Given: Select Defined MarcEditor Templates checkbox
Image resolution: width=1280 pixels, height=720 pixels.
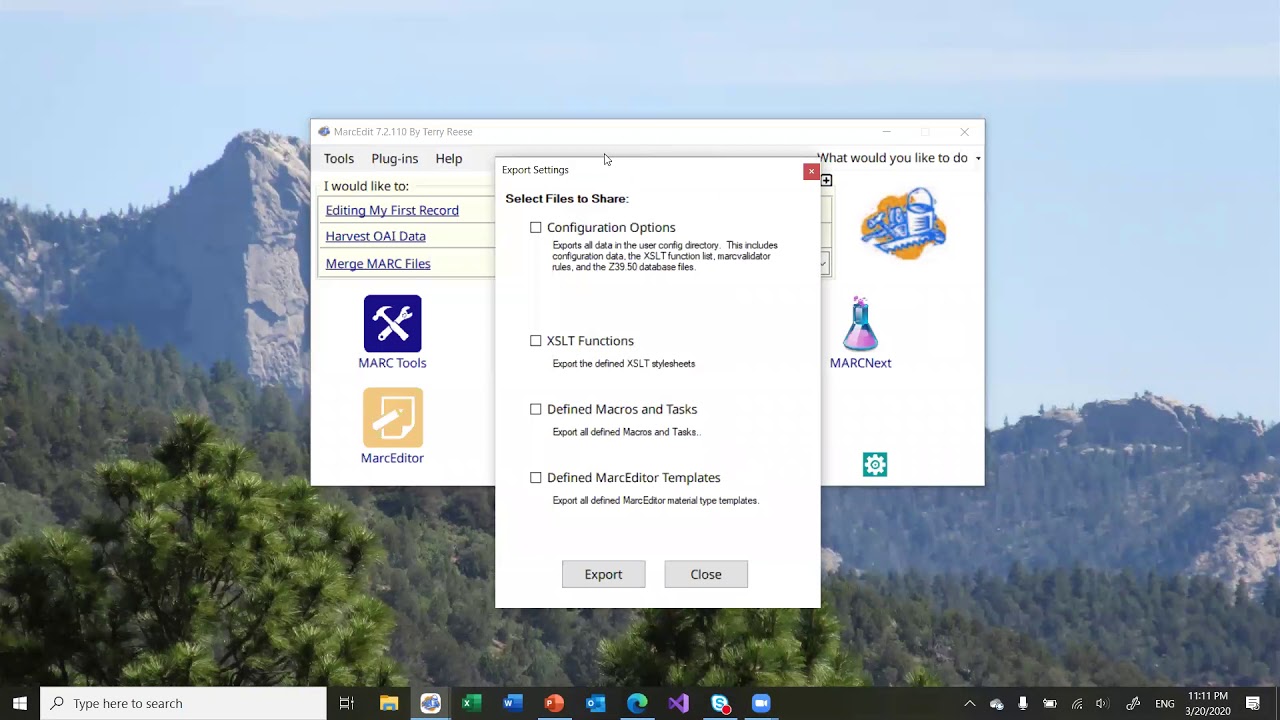Looking at the screenshot, I should tap(536, 478).
